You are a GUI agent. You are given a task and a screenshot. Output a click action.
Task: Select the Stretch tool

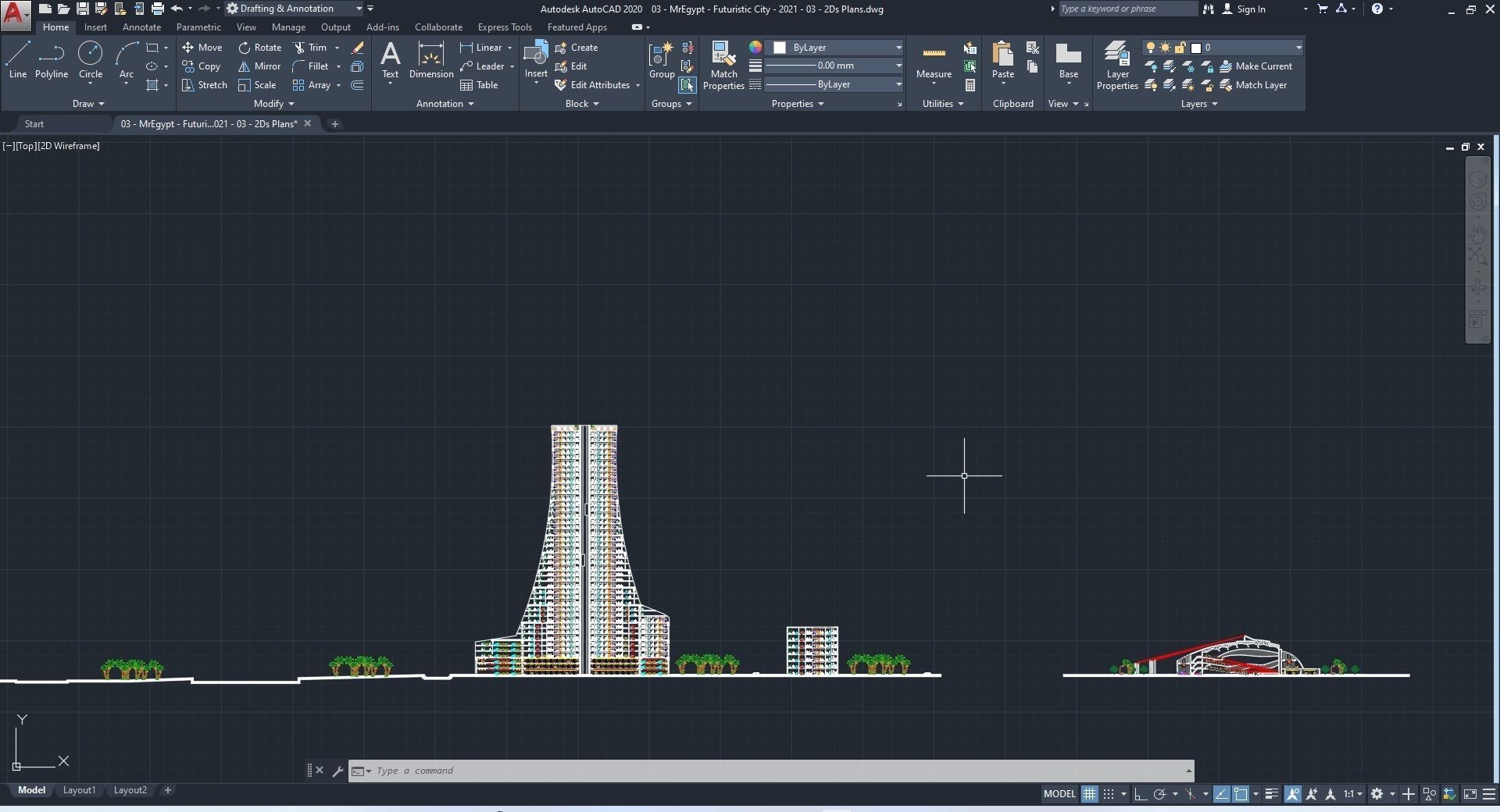[x=205, y=85]
